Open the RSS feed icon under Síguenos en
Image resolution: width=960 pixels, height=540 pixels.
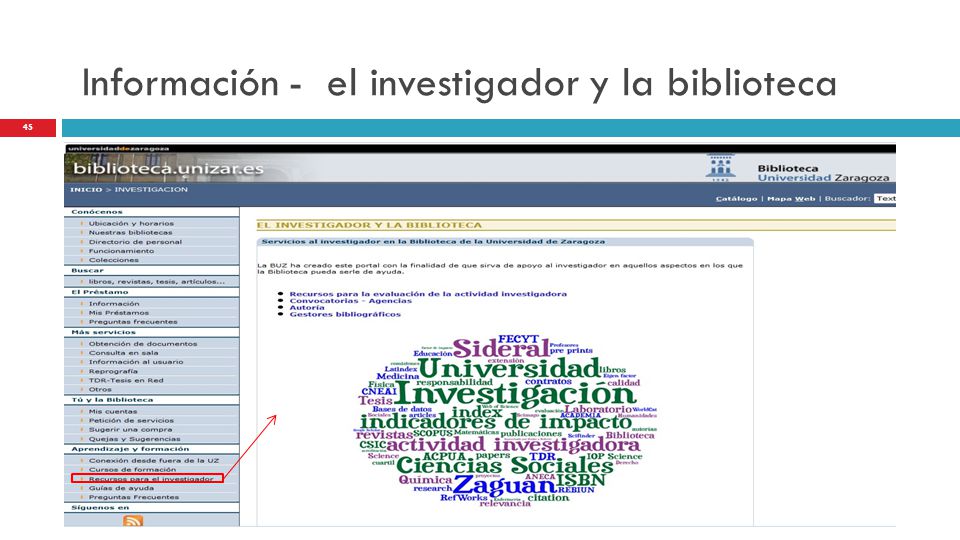[x=133, y=521]
